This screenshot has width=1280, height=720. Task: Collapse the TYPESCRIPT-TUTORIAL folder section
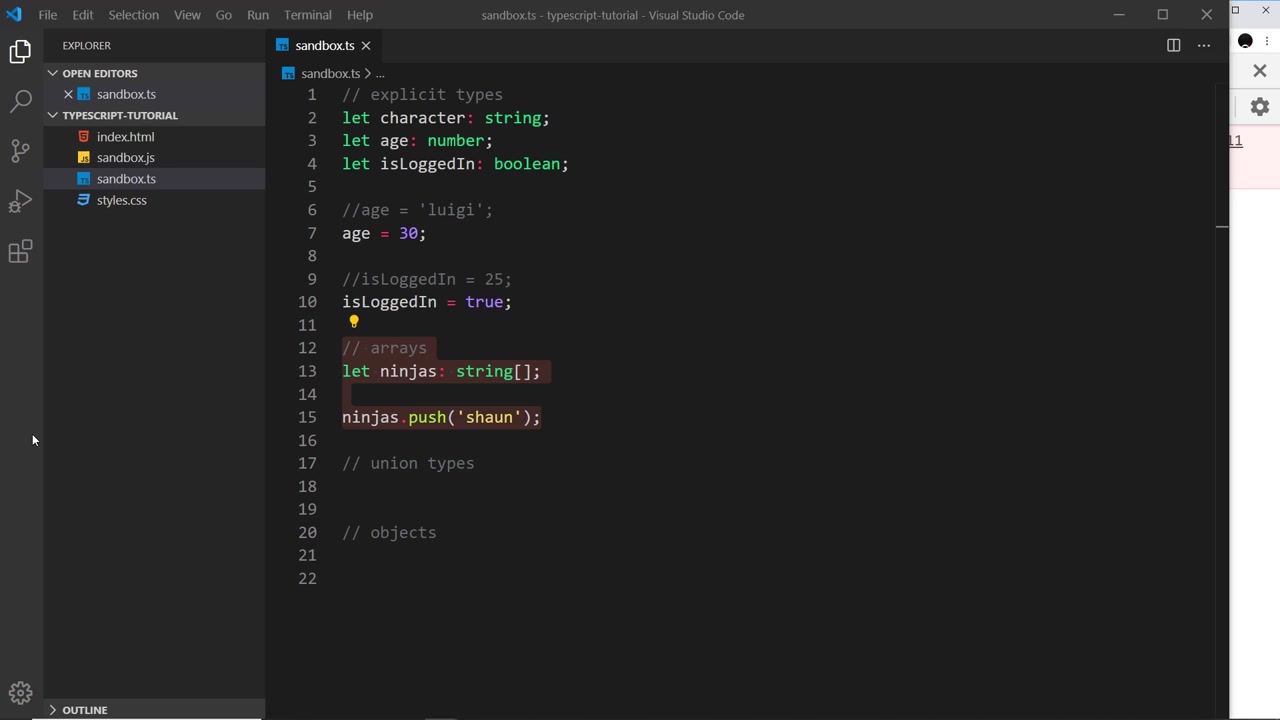tap(155, 115)
